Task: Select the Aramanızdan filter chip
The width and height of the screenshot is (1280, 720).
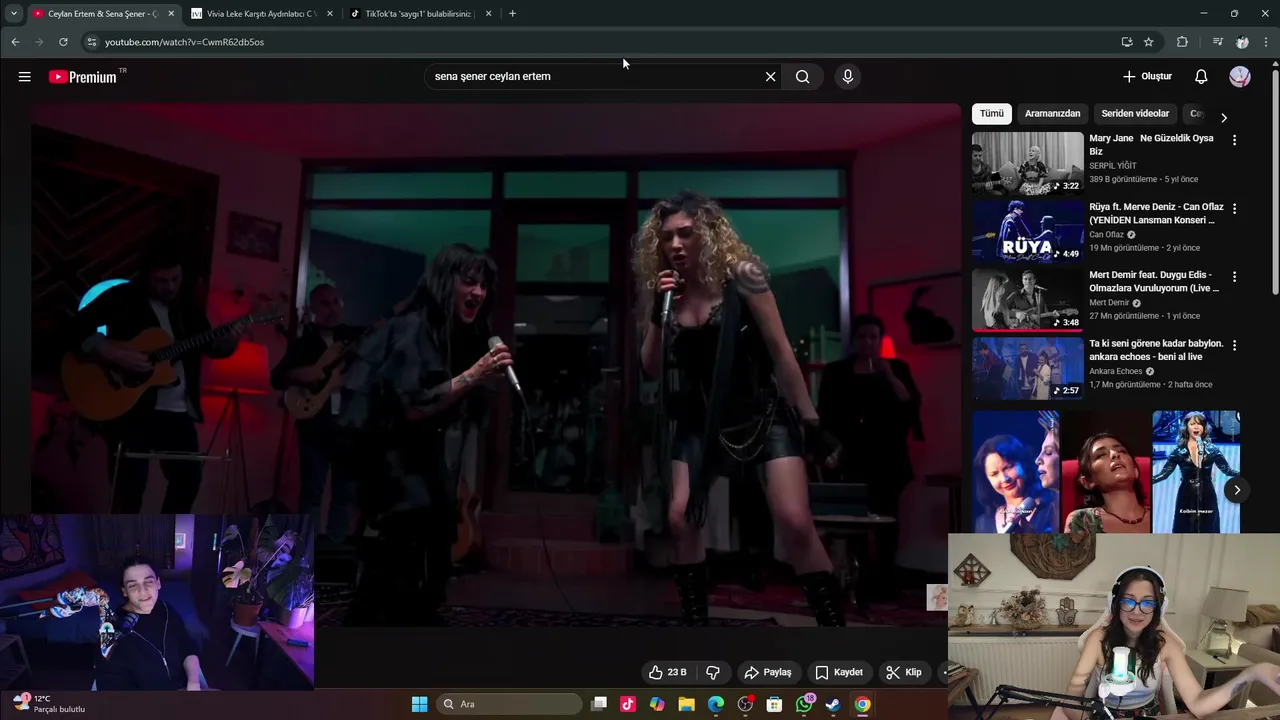Action: (1052, 113)
